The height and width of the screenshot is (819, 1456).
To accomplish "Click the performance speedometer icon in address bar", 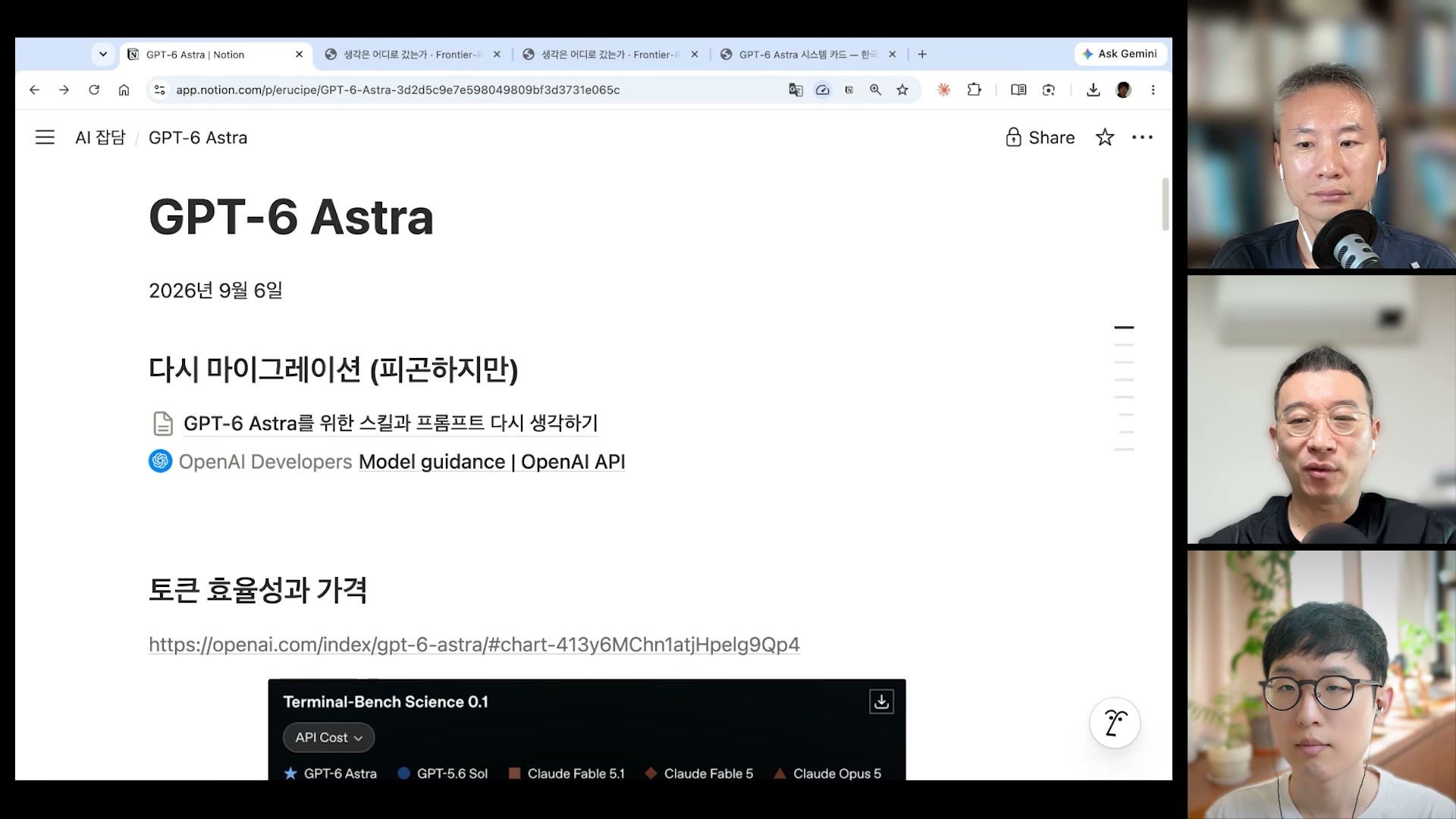I will click(823, 89).
